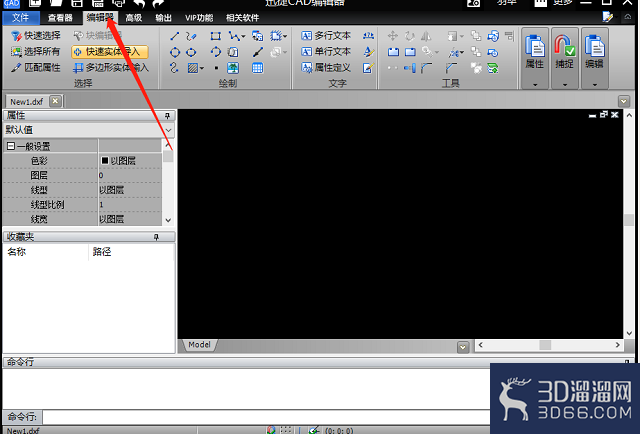
Task: Click the 多边形实体输入 button
Action: [110, 67]
